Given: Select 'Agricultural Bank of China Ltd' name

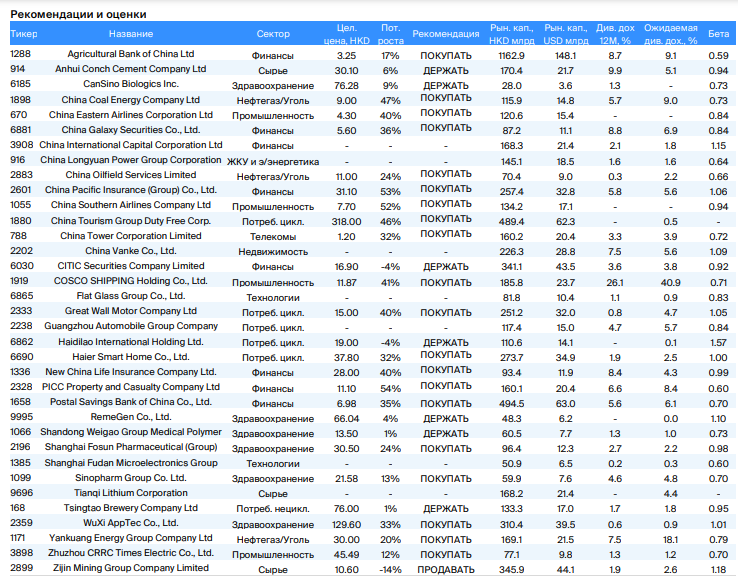Looking at the screenshot, I should click(131, 54).
